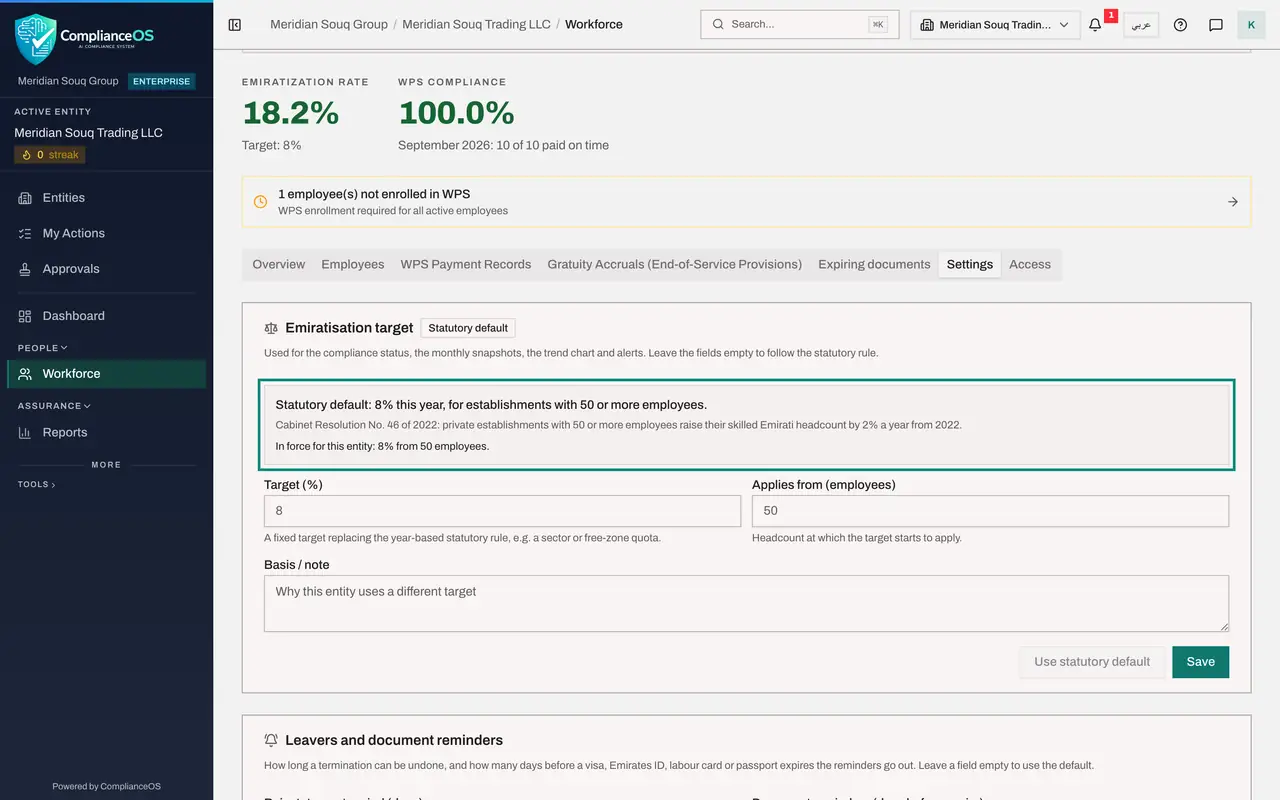Switch language to Arabic
Image resolution: width=1280 pixels, height=800 pixels.
click(x=1141, y=25)
